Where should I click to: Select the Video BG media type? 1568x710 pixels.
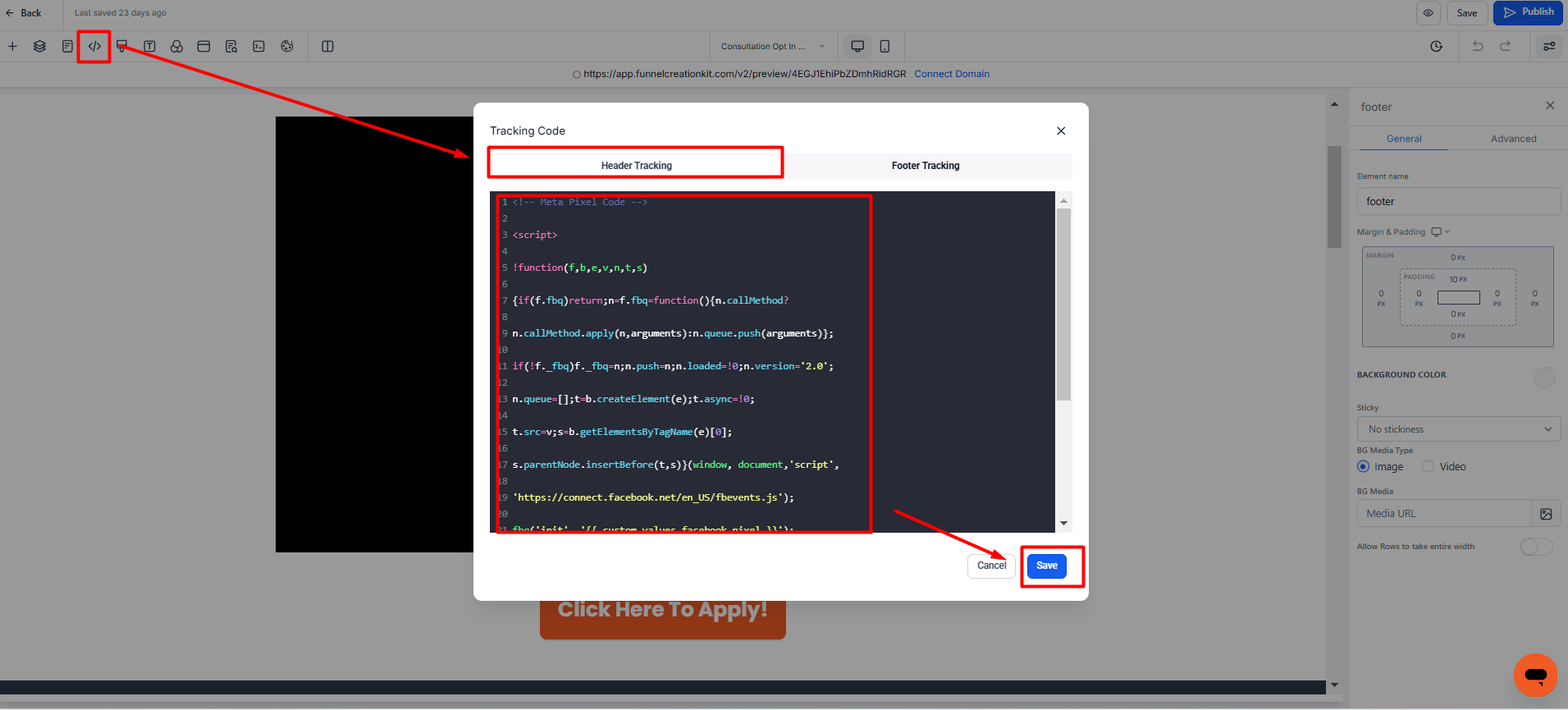1429,467
